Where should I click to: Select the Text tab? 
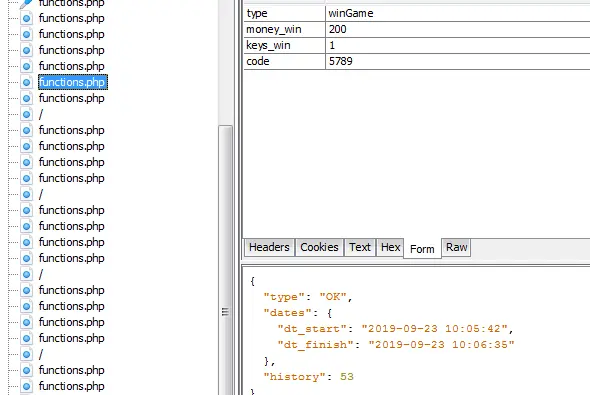tap(360, 247)
